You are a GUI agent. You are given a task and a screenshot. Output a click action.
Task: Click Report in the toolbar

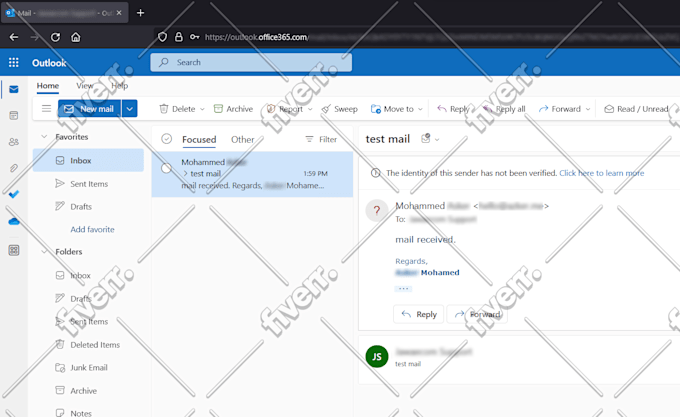coord(285,109)
